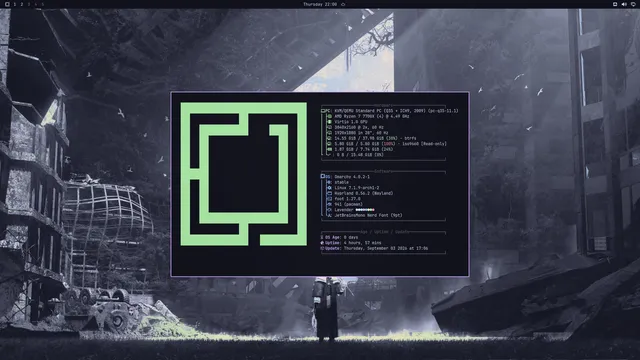Switch to workspace 2
The image size is (640, 360).
[22, 4]
